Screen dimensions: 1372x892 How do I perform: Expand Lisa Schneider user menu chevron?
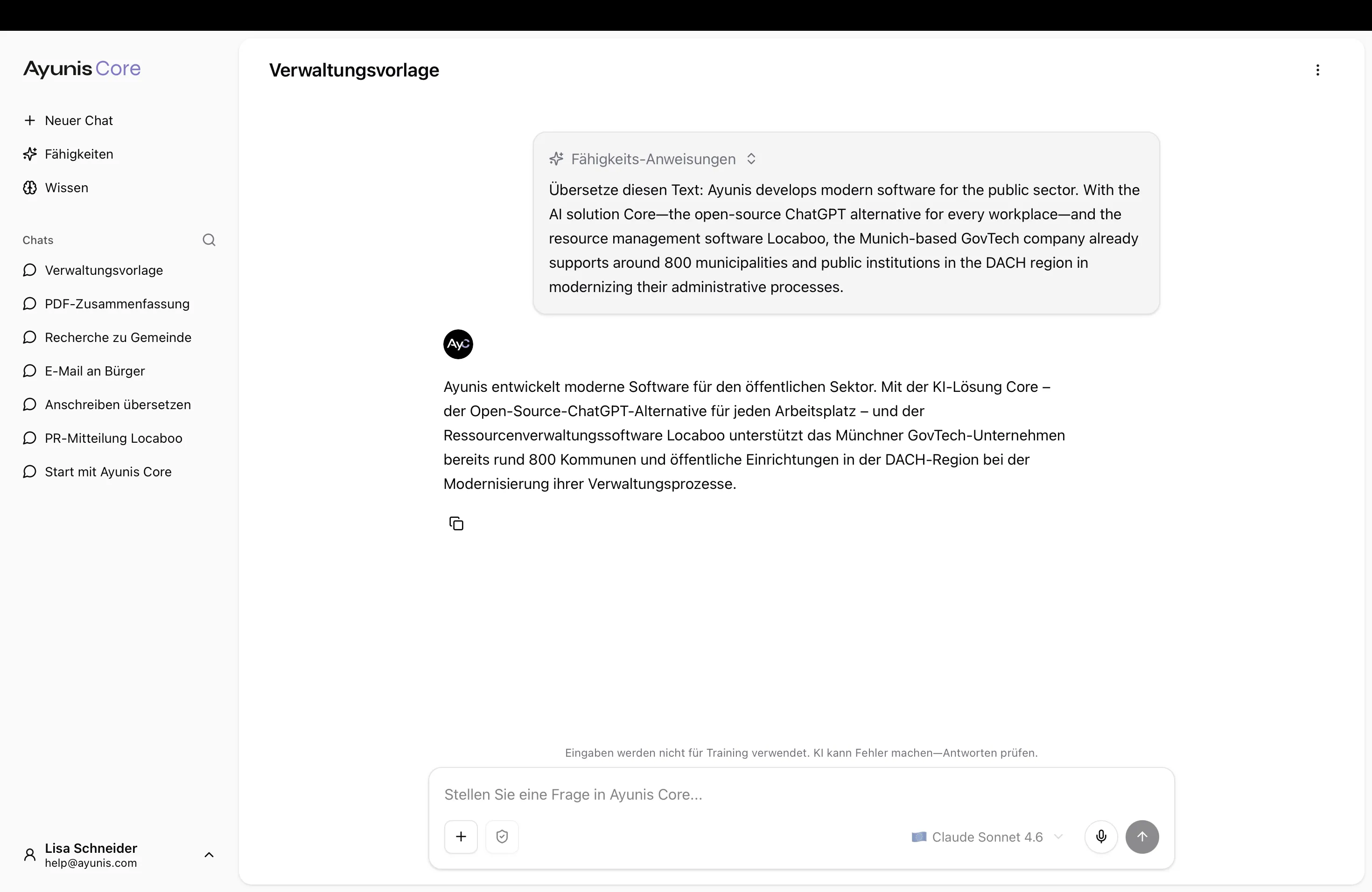pyautogui.click(x=209, y=855)
